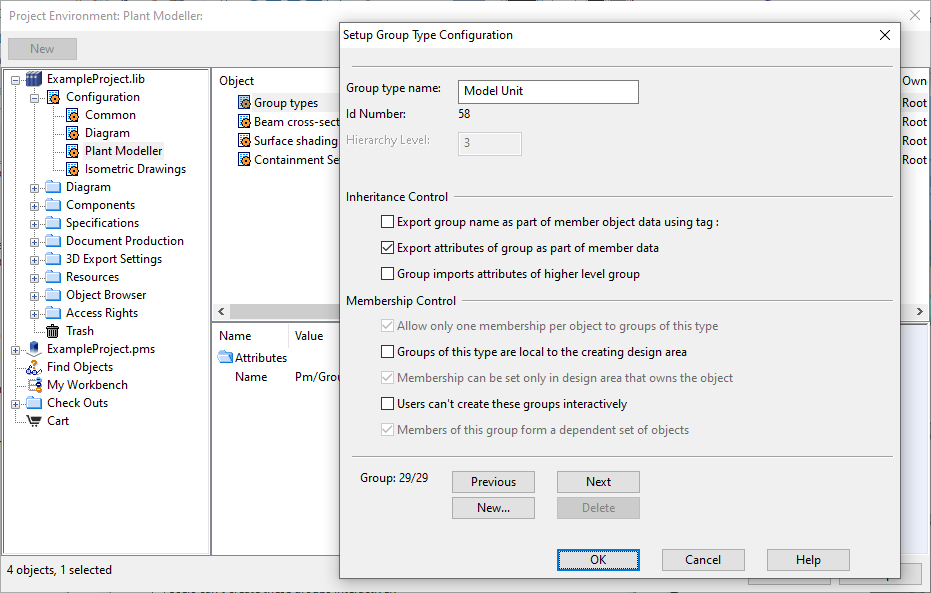The width and height of the screenshot is (931, 593).
Task: Enable export group name using tag checkbox
Action: pos(388,222)
